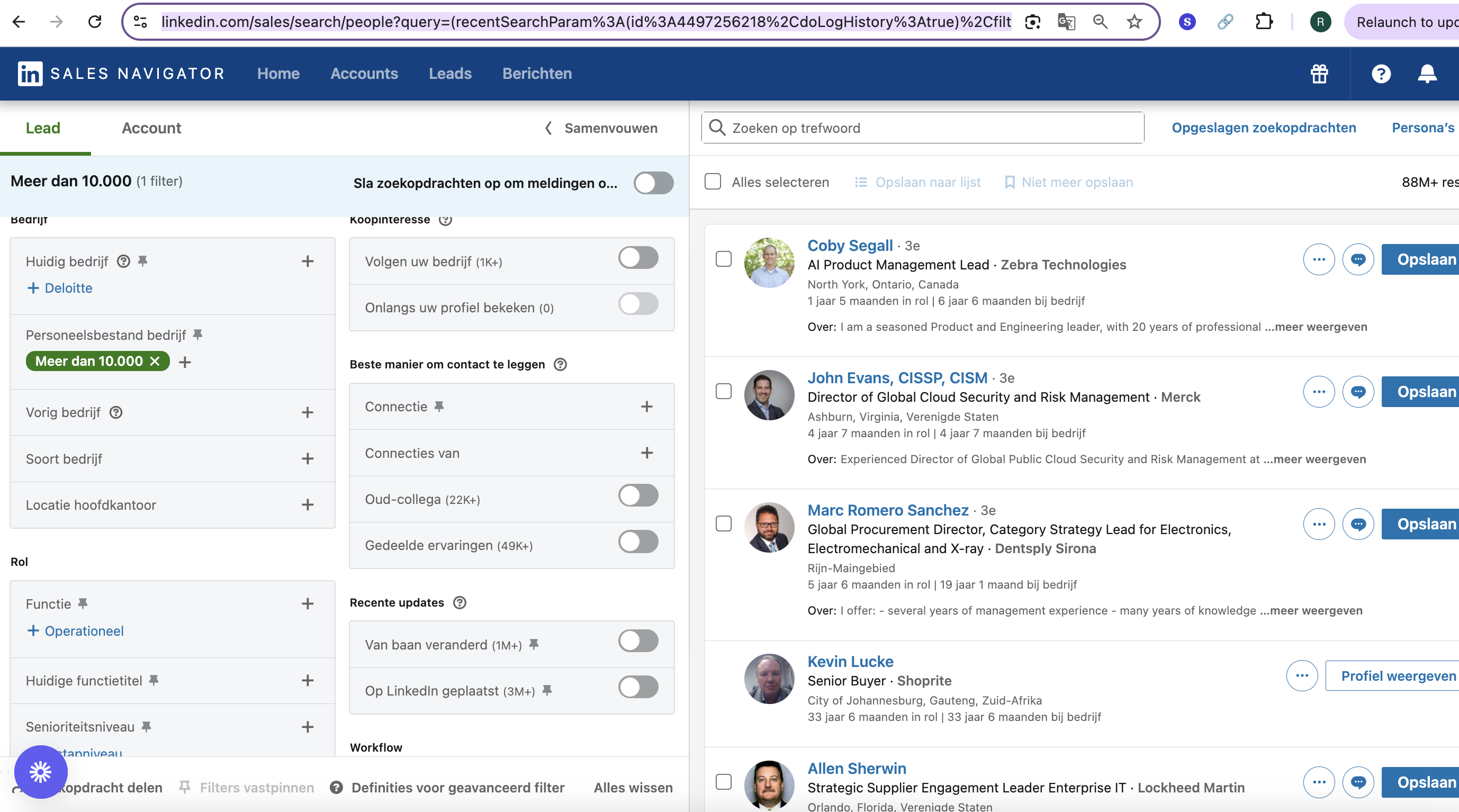1459x812 pixels.
Task: Message Coby Segall via chat icon
Action: [x=1357, y=259]
